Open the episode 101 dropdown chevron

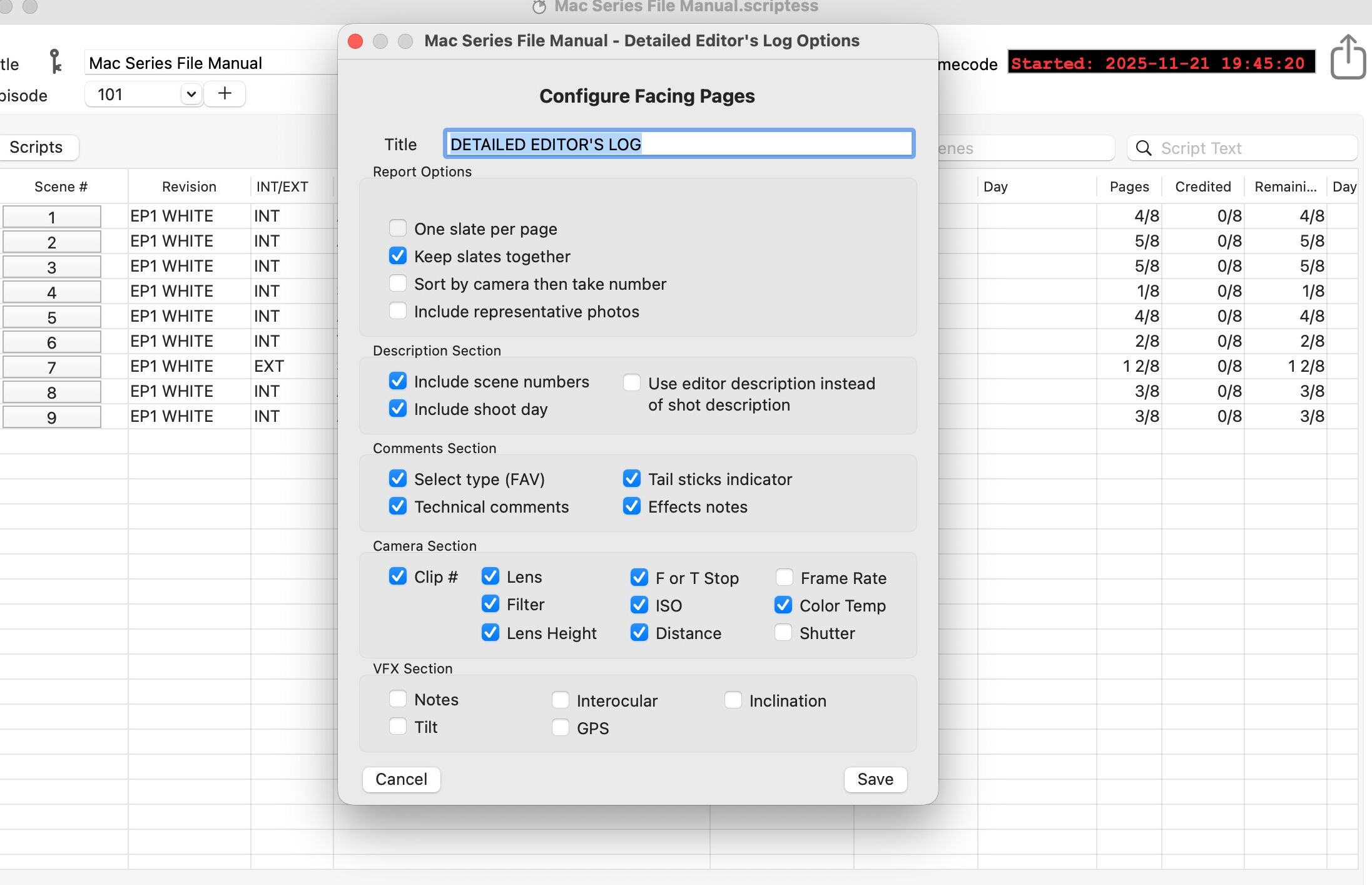191,95
